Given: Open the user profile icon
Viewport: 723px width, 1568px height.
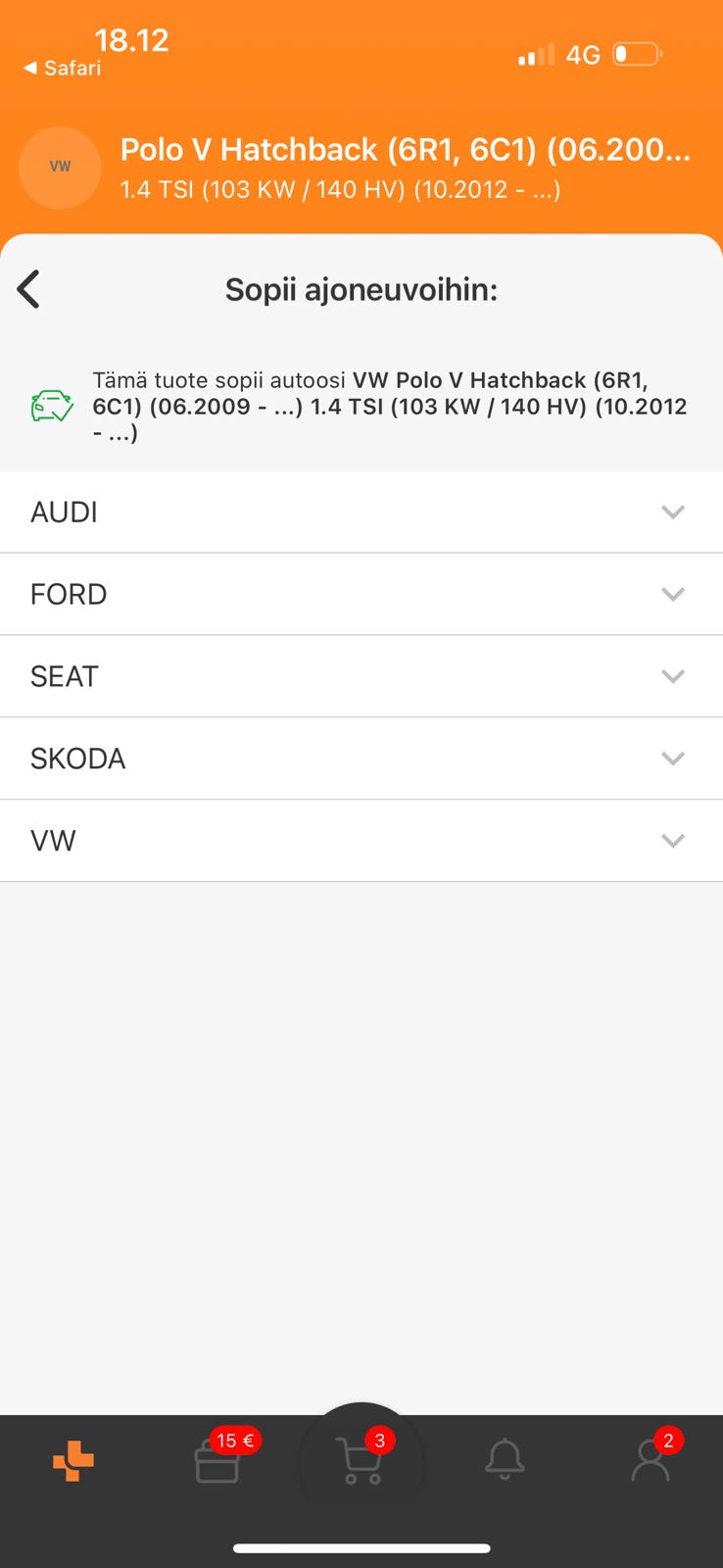Looking at the screenshot, I should [650, 1460].
